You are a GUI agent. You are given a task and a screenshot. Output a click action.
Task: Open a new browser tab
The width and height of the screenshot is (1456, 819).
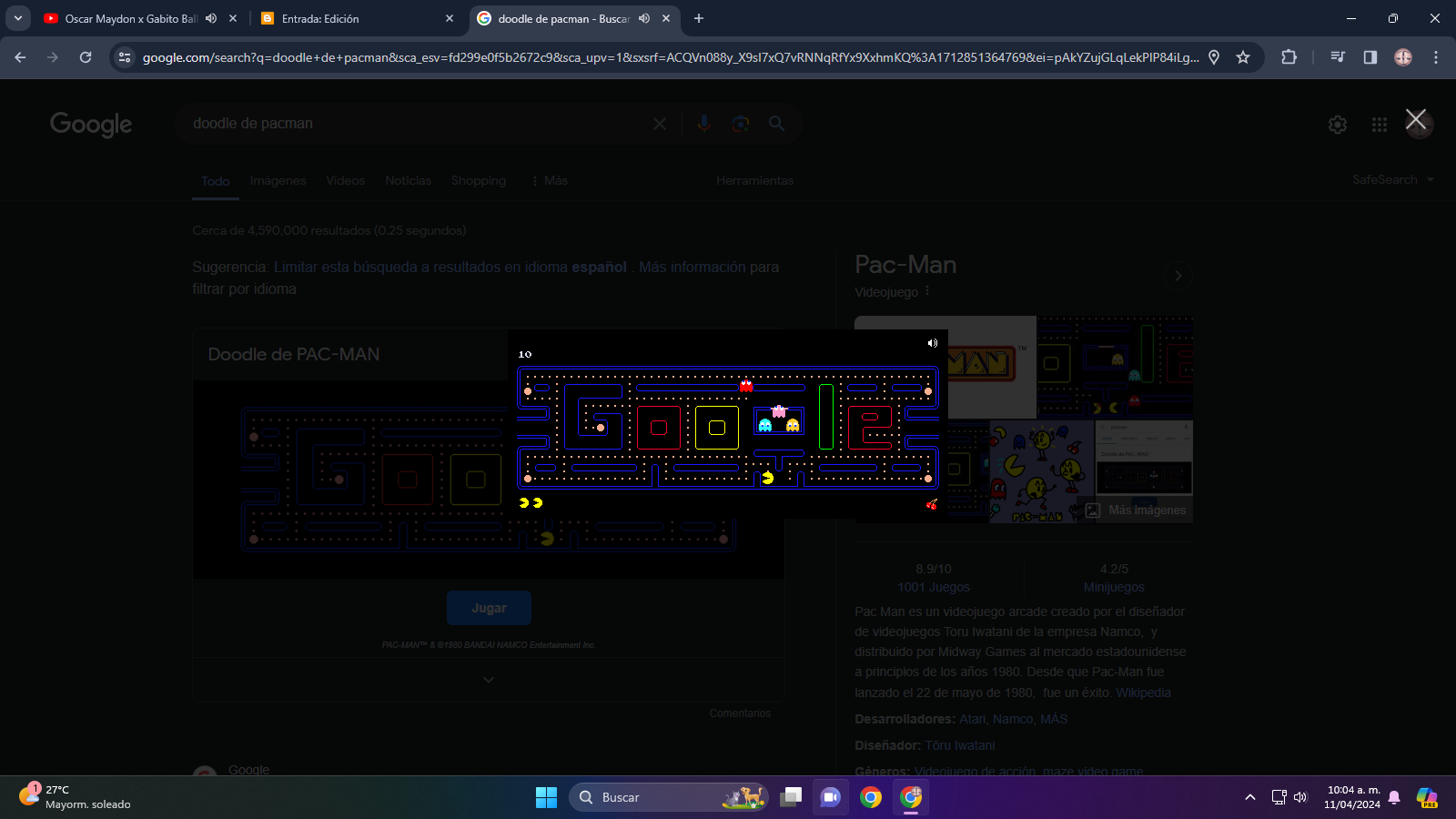coord(698,18)
